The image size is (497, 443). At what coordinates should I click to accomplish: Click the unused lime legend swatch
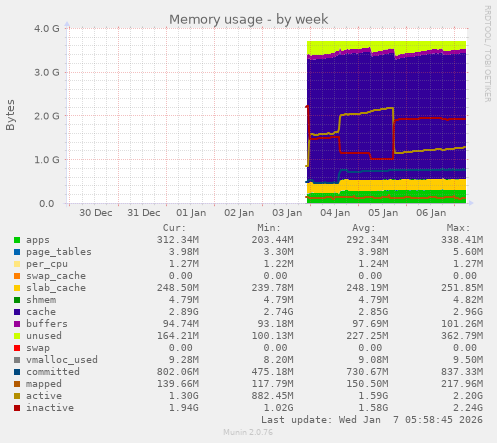(x=17, y=336)
